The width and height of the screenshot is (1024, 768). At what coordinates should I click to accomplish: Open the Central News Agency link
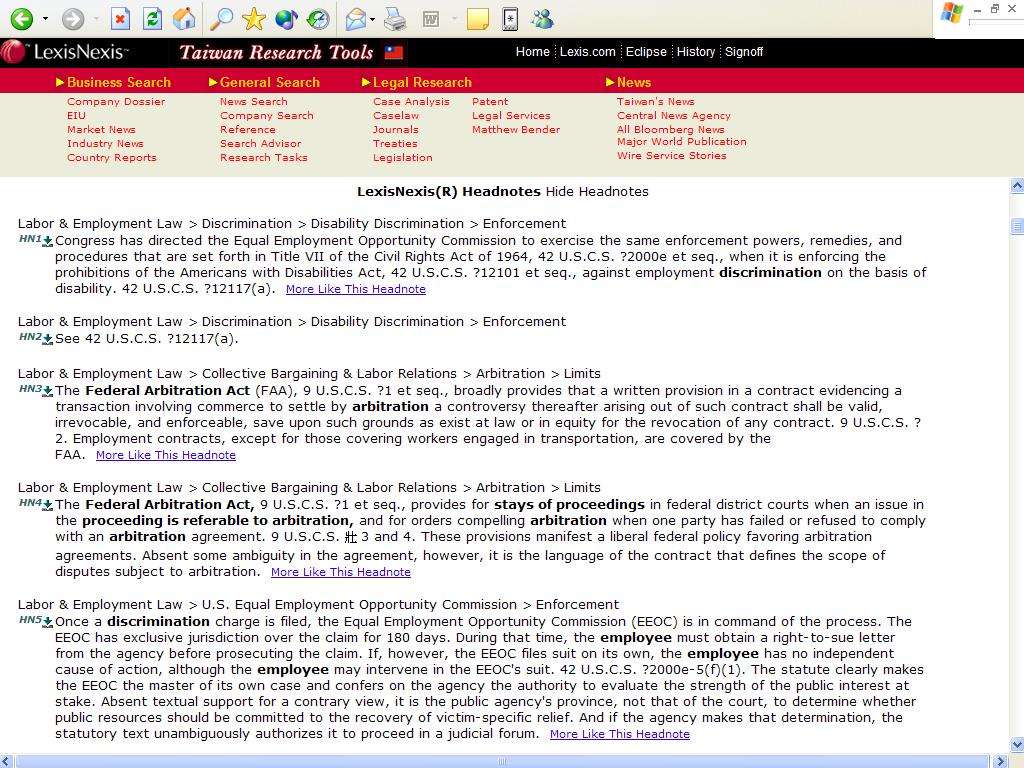[674, 116]
